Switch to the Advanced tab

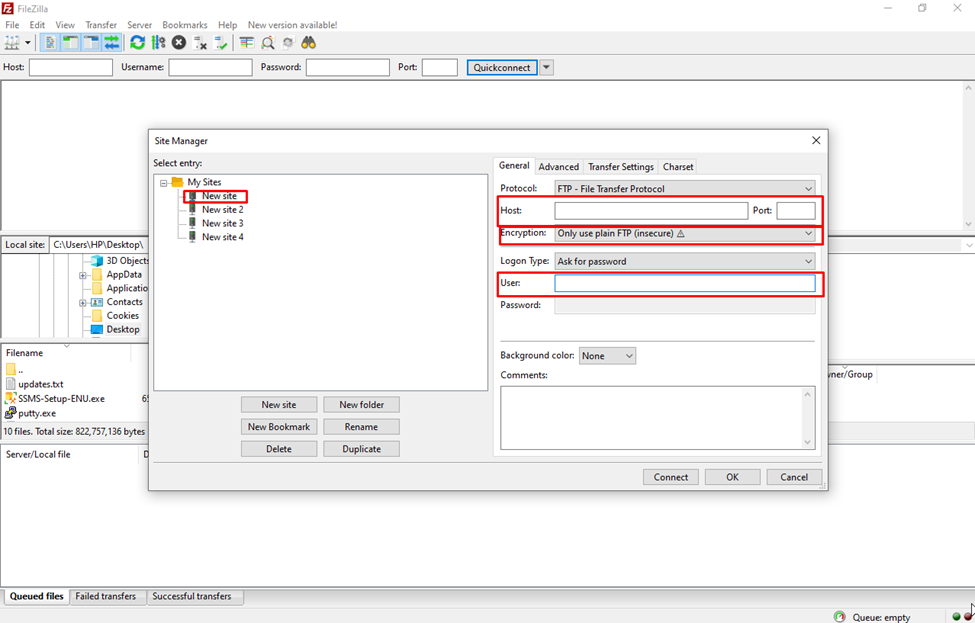click(x=558, y=167)
